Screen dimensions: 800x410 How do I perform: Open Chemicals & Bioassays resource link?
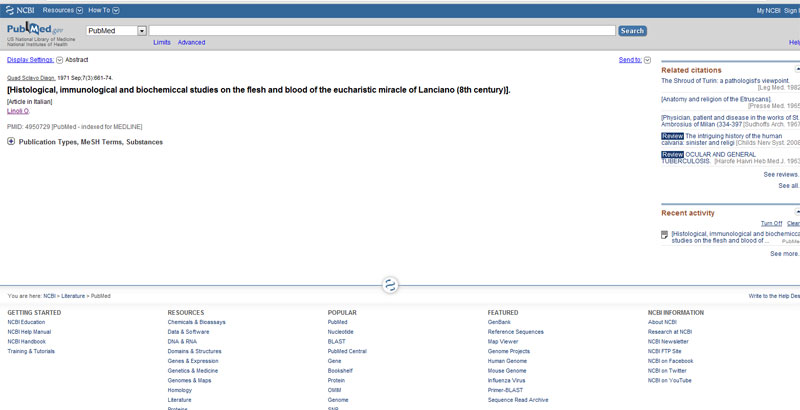[x=196, y=322]
